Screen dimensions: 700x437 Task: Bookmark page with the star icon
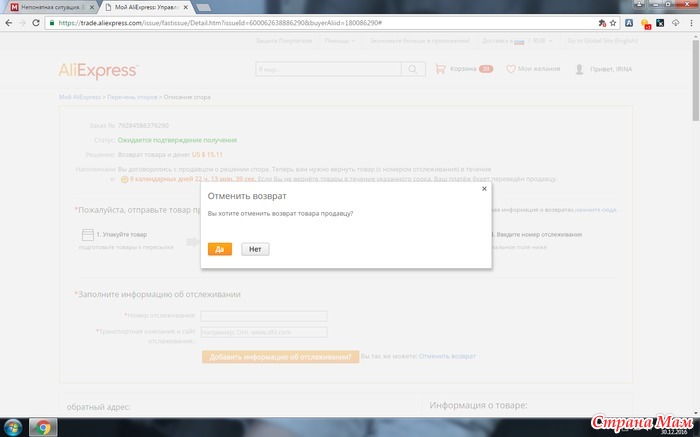(613, 23)
